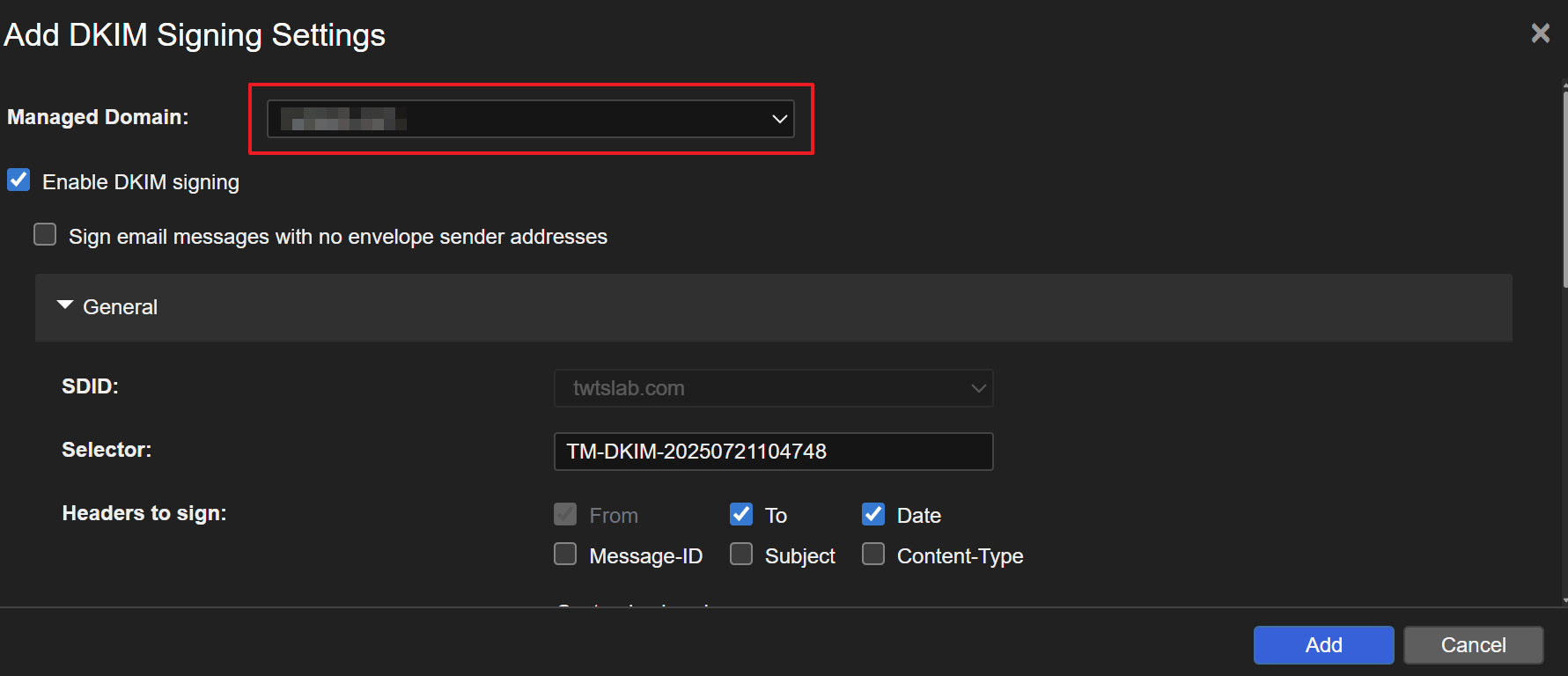Click the greyed-out From header checkbox

pyautogui.click(x=565, y=514)
